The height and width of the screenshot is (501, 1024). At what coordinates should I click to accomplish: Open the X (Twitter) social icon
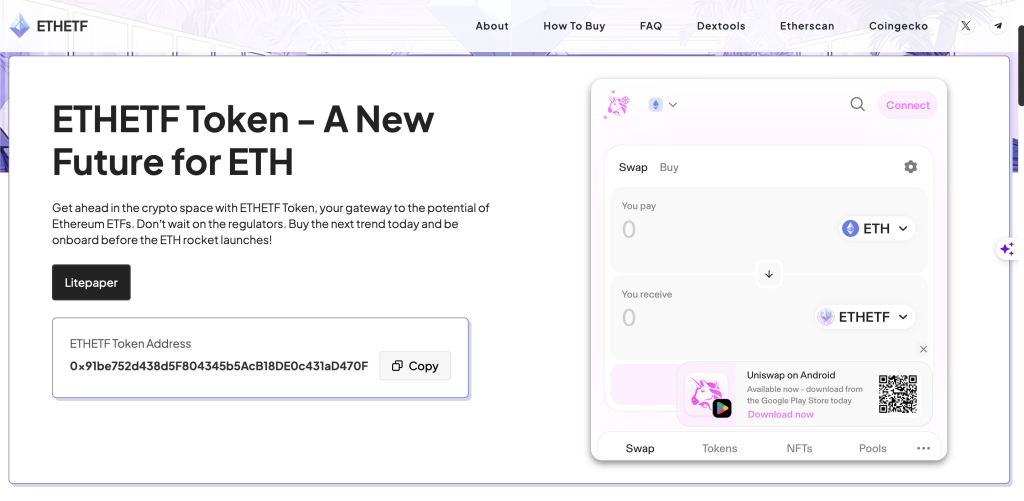click(x=966, y=26)
